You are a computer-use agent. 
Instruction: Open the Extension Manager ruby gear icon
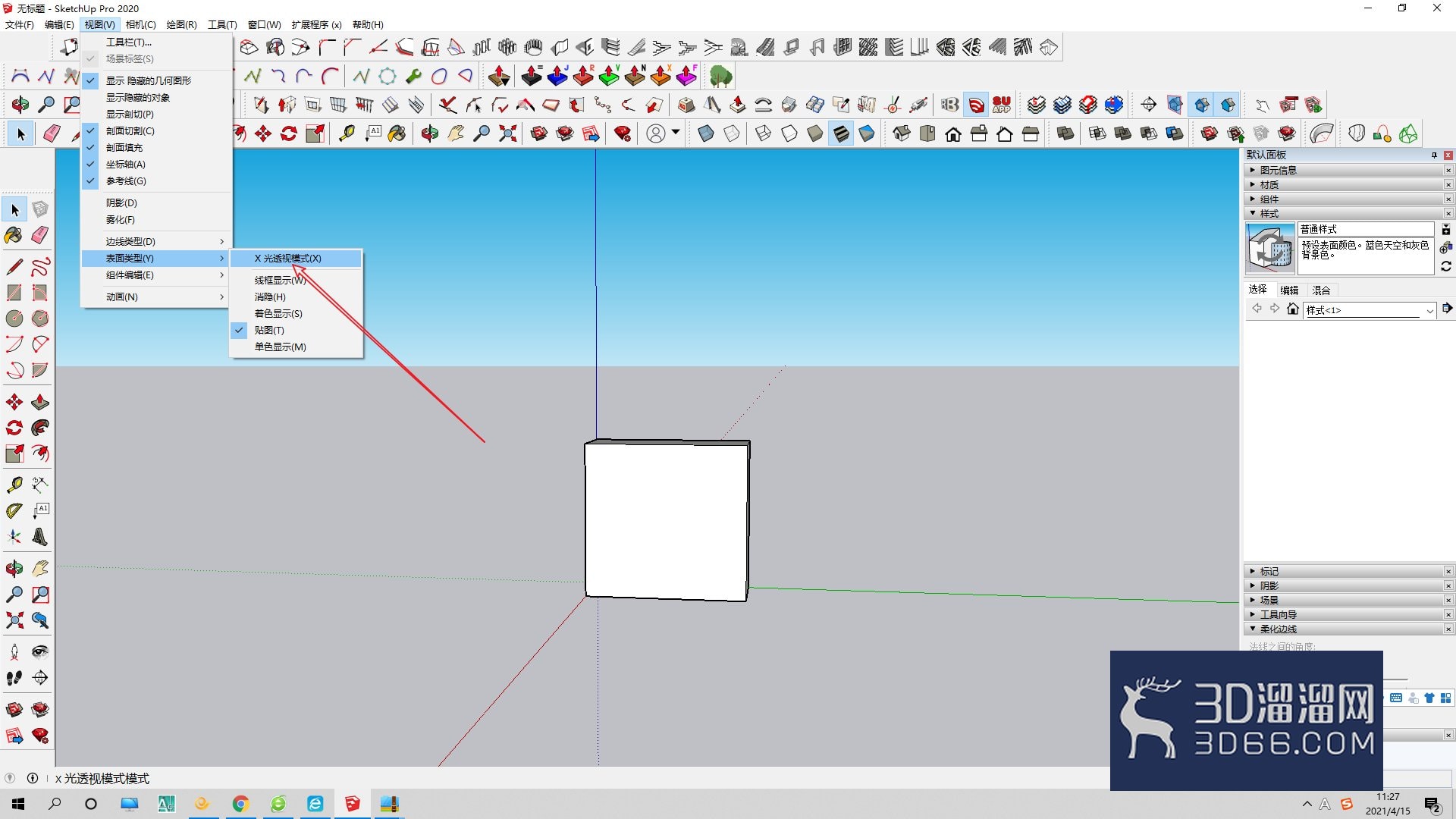point(623,134)
